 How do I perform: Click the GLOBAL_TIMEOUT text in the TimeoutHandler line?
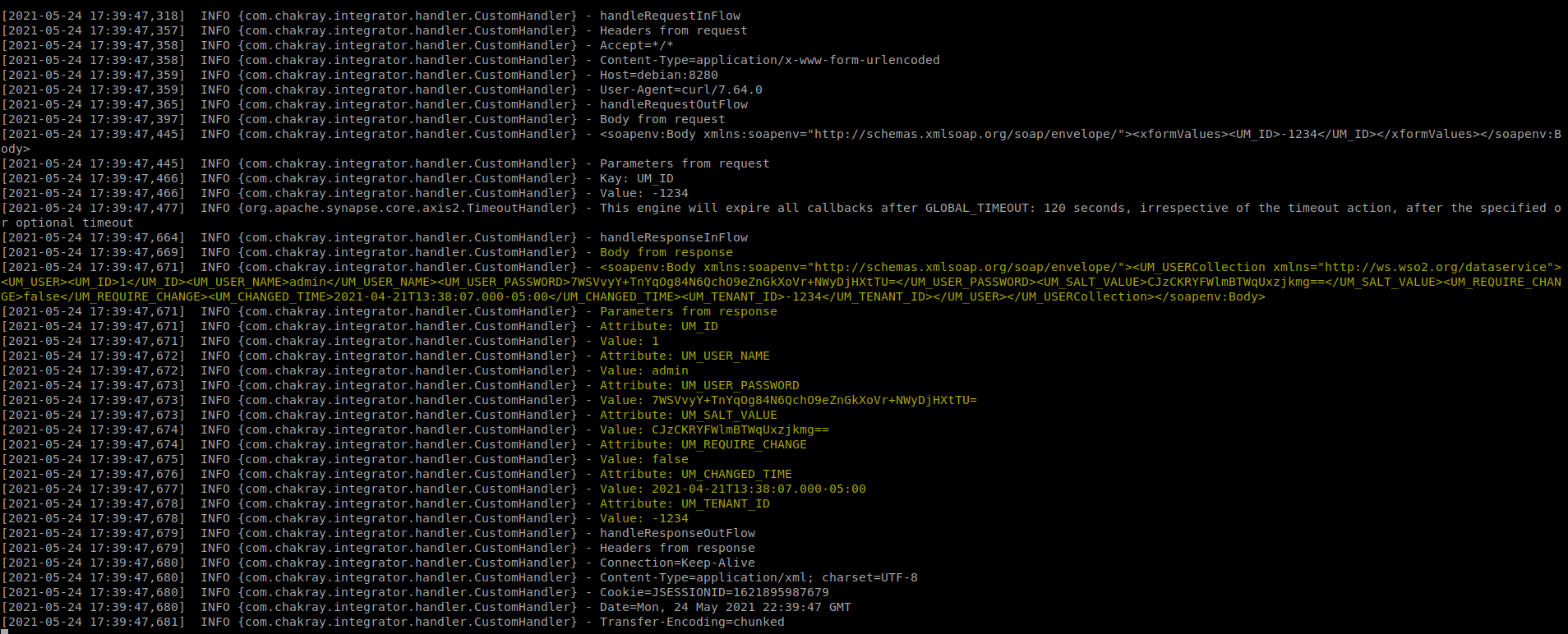[x=977, y=208]
